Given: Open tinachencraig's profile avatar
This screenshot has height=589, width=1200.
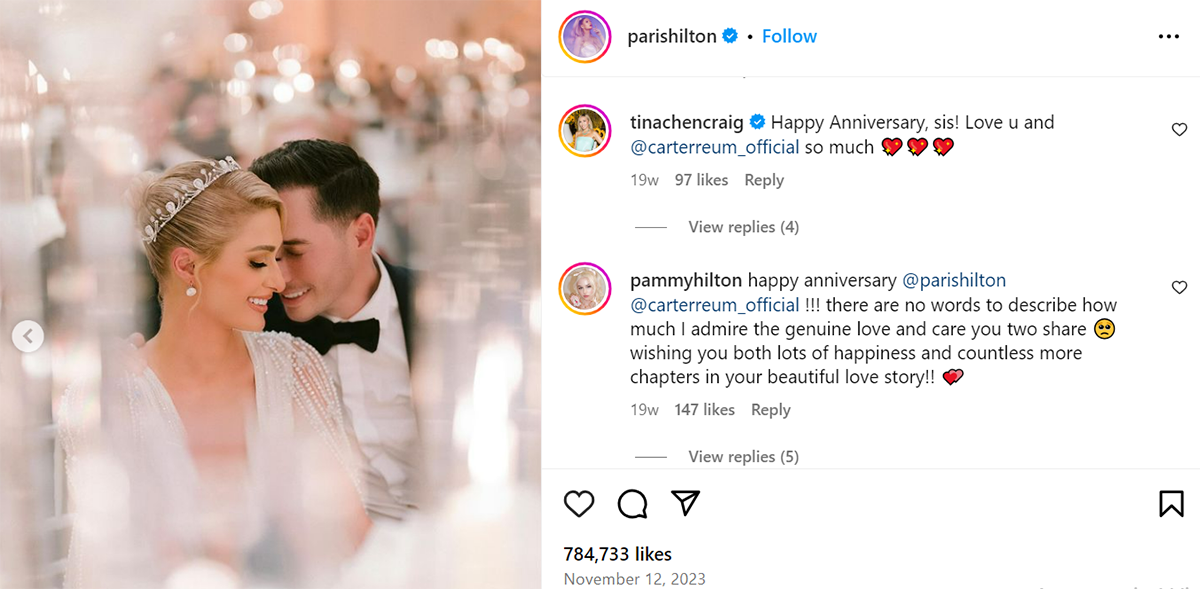Looking at the screenshot, I should [x=585, y=128].
